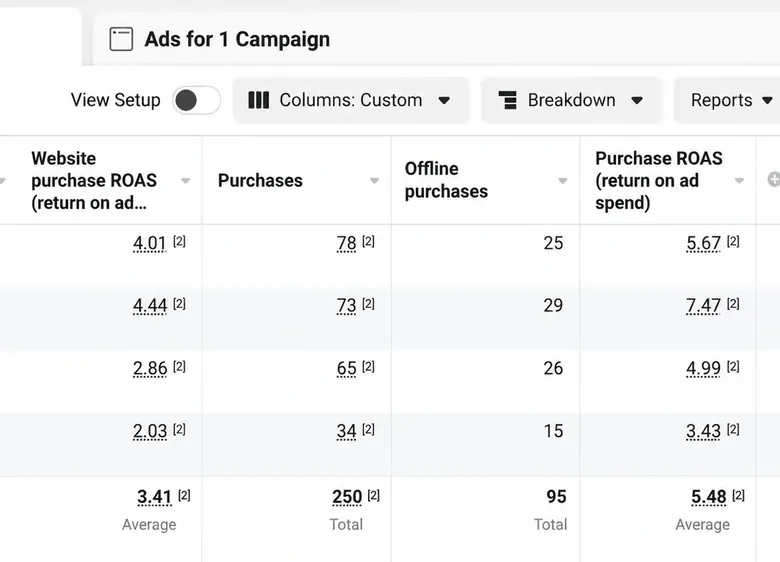Sort by the Offline purchases header
The image size is (780, 562).
[x=446, y=180]
